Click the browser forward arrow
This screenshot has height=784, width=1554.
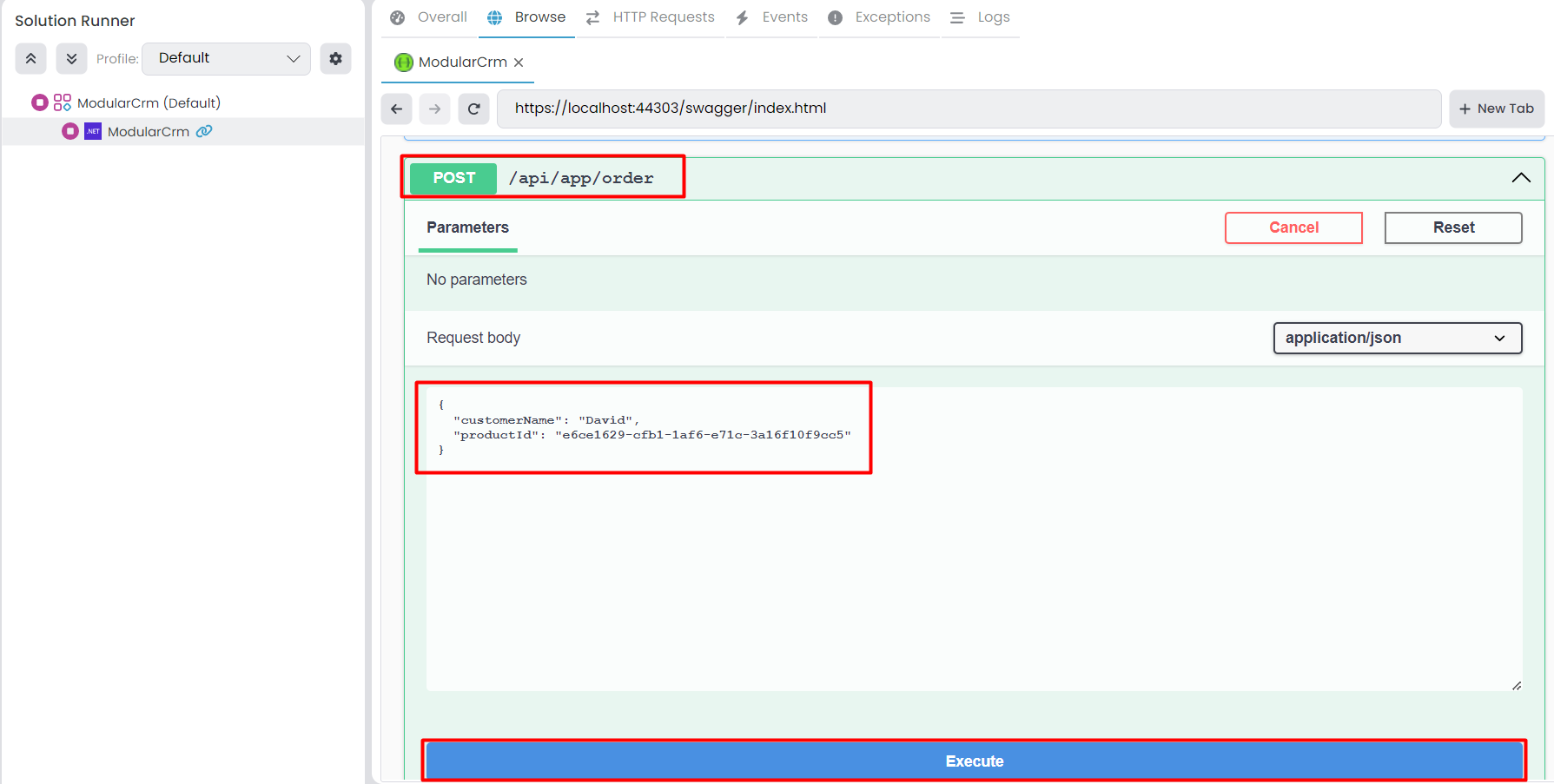pyautogui.click(x=435, y=109)
